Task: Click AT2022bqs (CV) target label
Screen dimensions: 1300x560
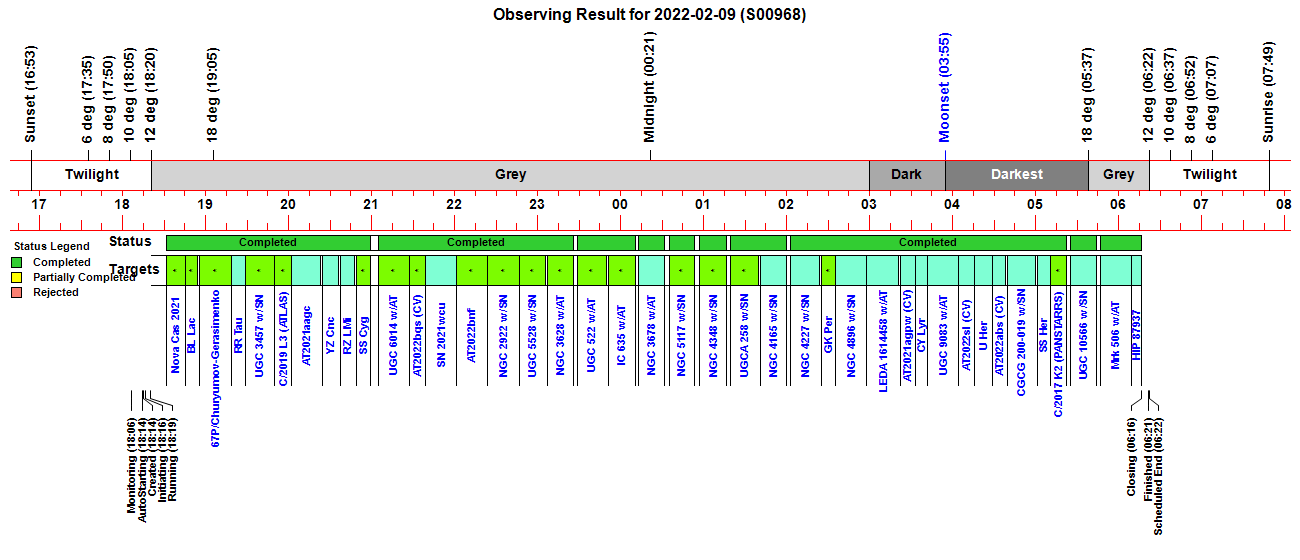Action: click(417, 338)
